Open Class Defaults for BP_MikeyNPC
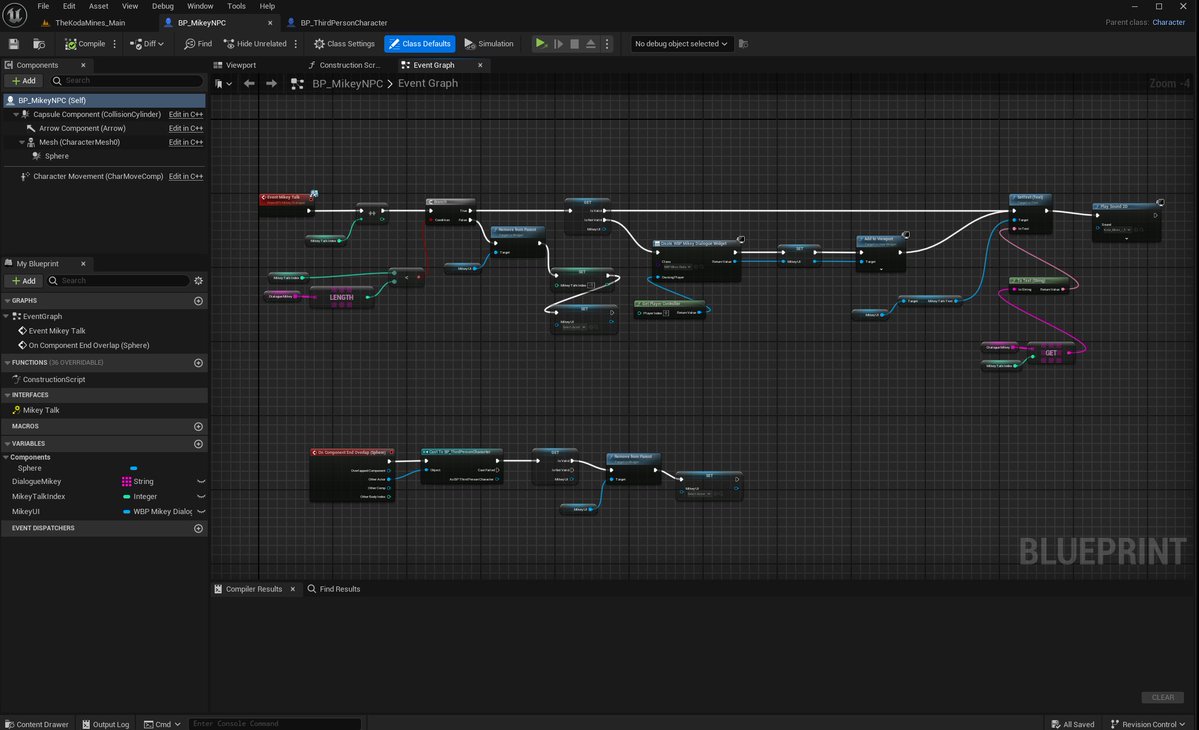Image resolution: width=1199 pixels, height=730 pixels. tap(419, 43)
